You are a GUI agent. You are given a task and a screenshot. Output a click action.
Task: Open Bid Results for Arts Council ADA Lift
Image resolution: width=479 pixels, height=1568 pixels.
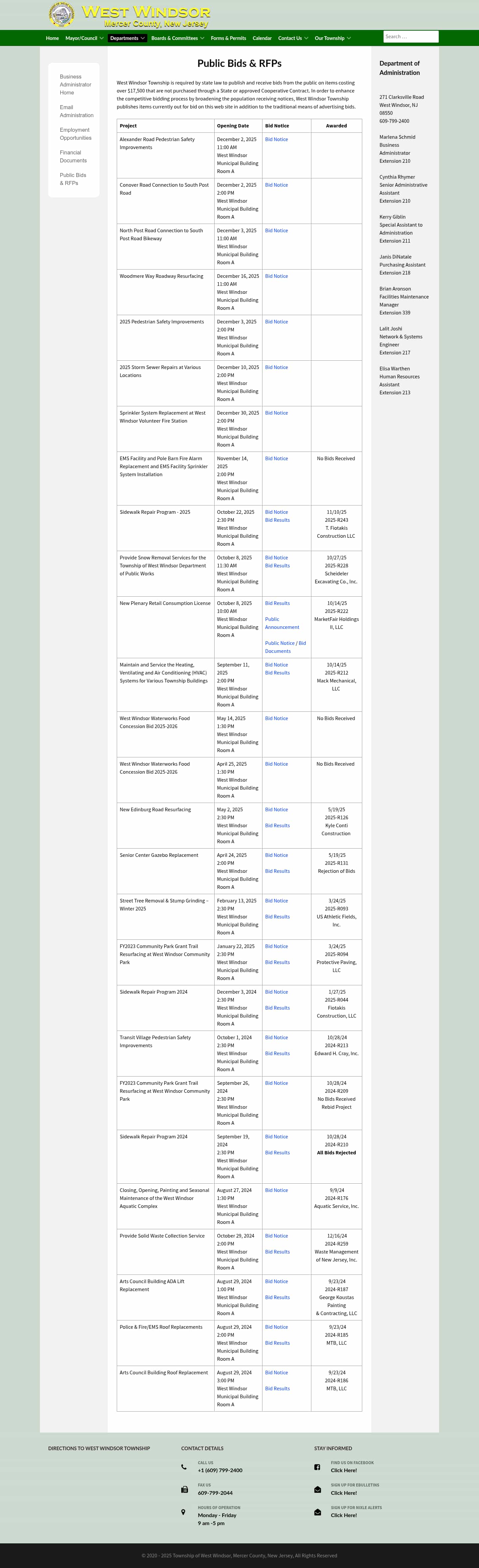pyautogui.click(x=277, y=1298)
